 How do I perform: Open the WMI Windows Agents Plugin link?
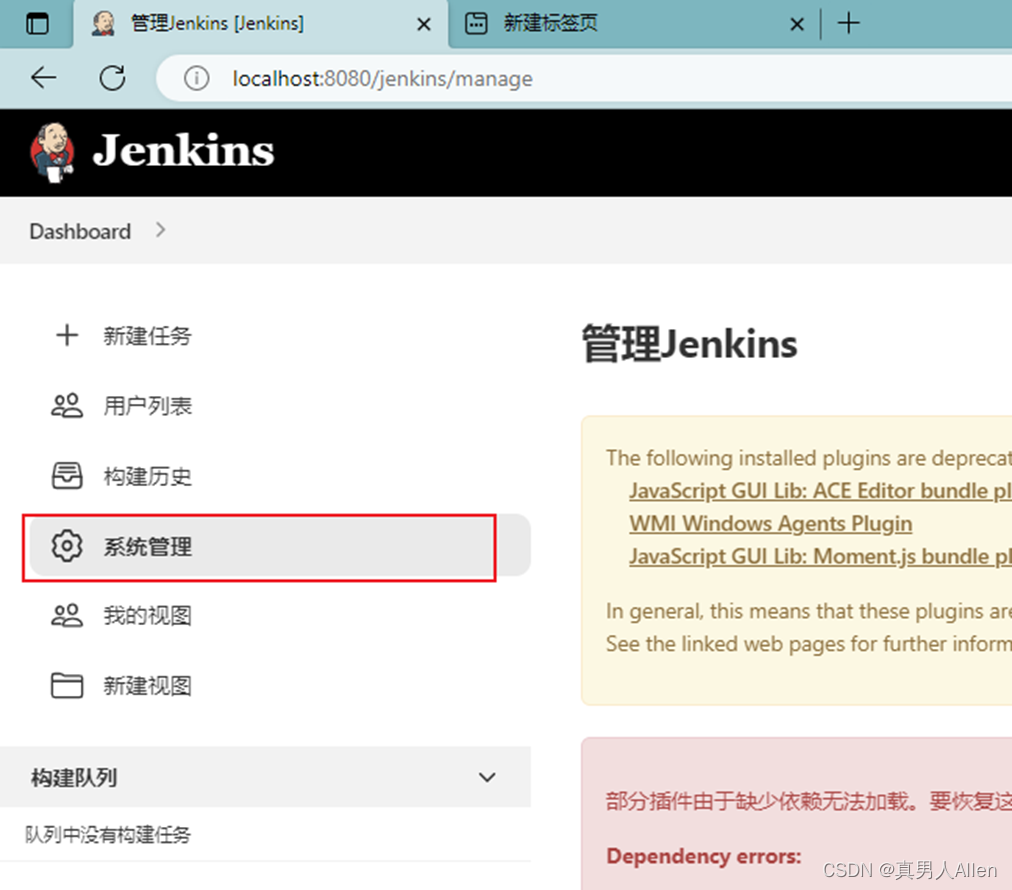[770, 523]
